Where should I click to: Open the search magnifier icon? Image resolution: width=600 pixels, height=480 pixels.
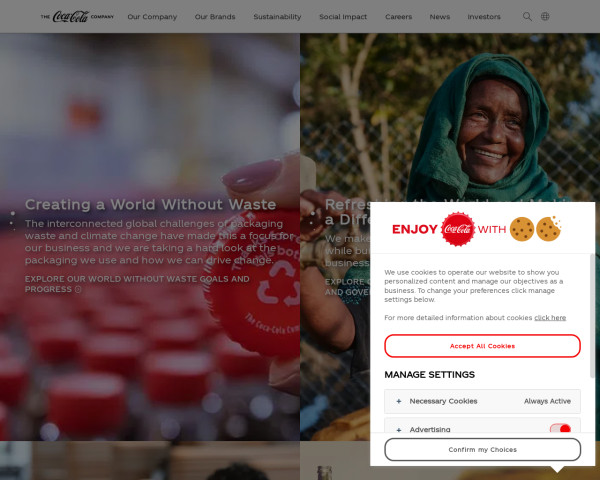tap(527, 16)
